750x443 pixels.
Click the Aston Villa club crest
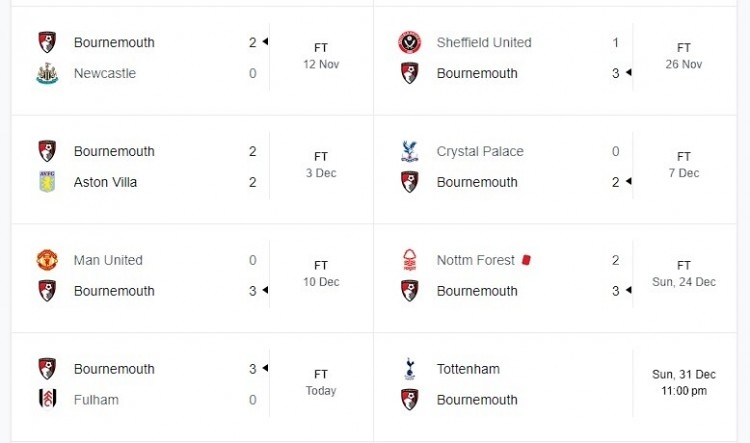tap(47, 182)
